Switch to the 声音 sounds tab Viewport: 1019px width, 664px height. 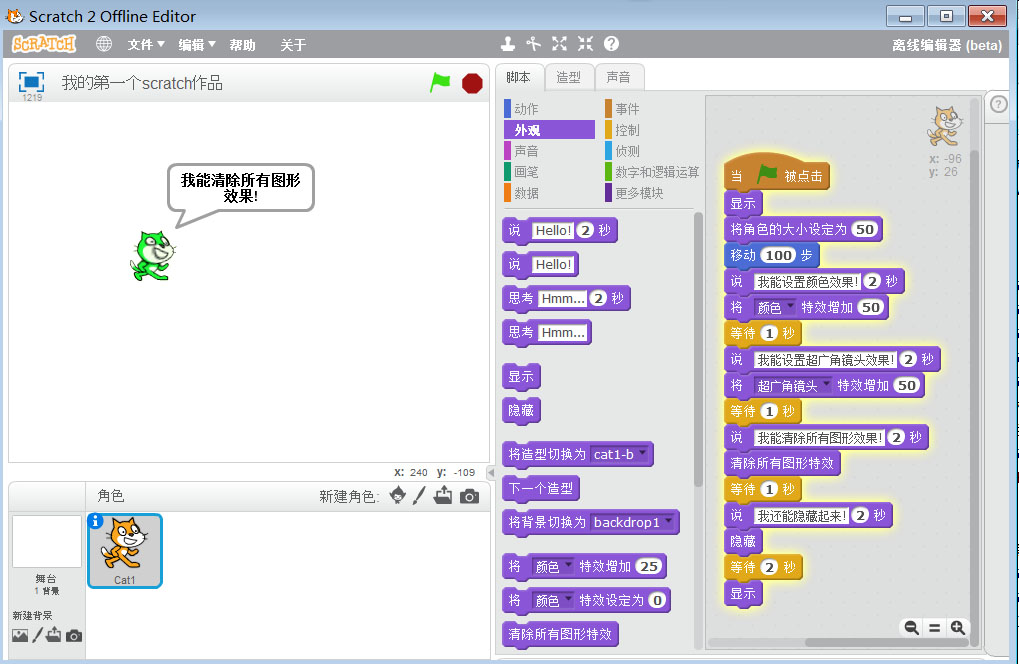619,77
